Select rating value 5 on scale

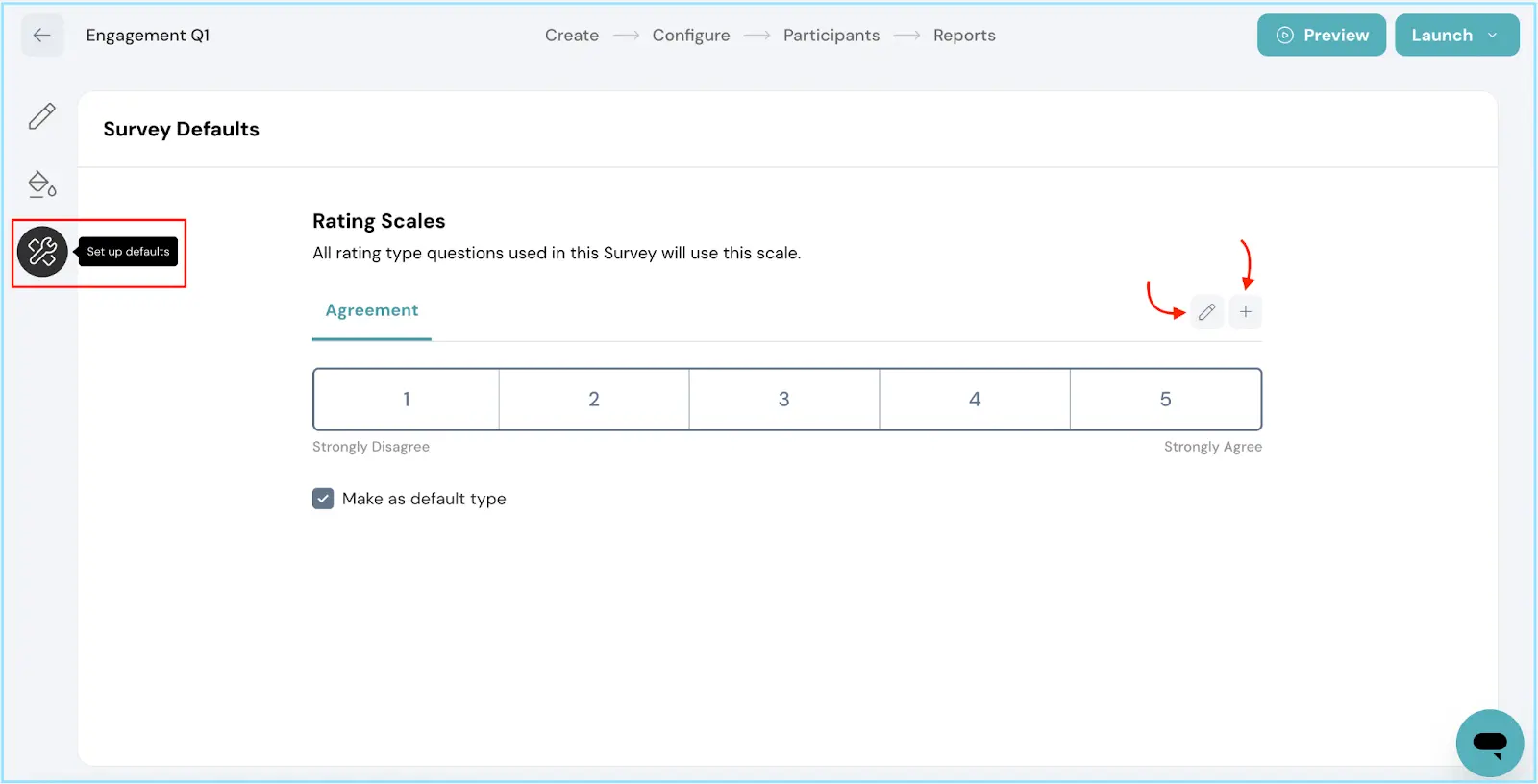(x=1165, y=400)
